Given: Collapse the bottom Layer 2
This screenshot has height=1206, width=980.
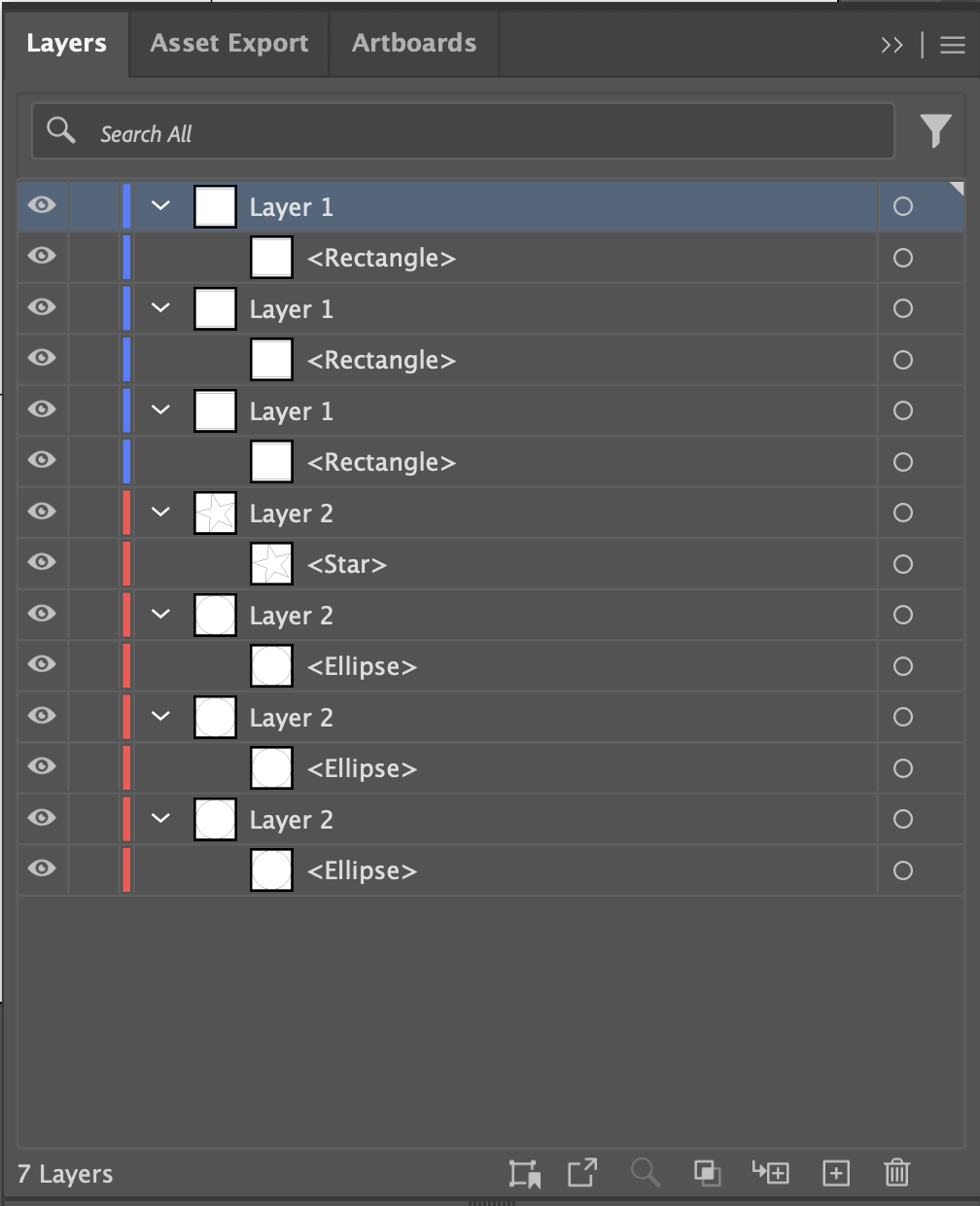Looking at the screenshot, I should [160, 818].
